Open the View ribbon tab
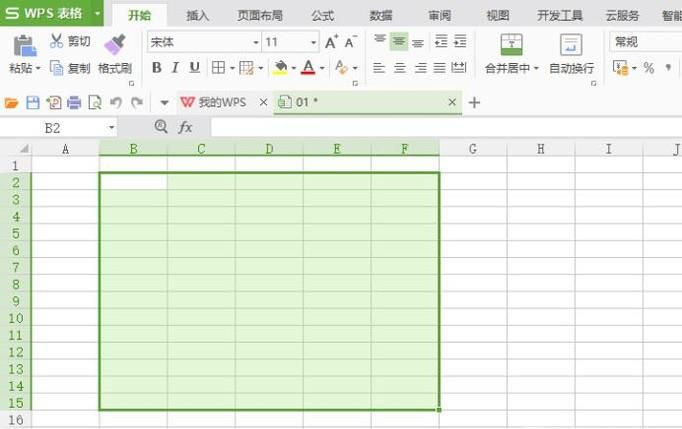Screen dimensions: 682x429 point(498,16)
